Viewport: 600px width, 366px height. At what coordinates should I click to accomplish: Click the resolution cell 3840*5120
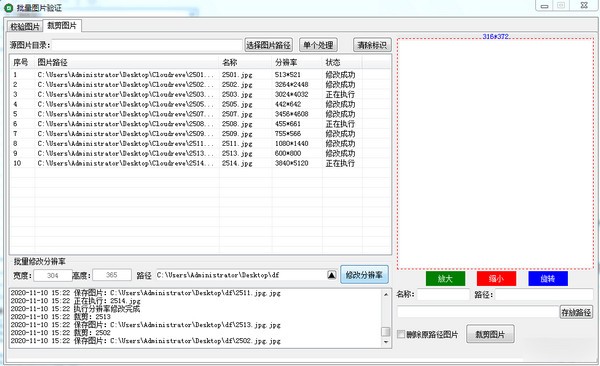[x=292, y=163]
